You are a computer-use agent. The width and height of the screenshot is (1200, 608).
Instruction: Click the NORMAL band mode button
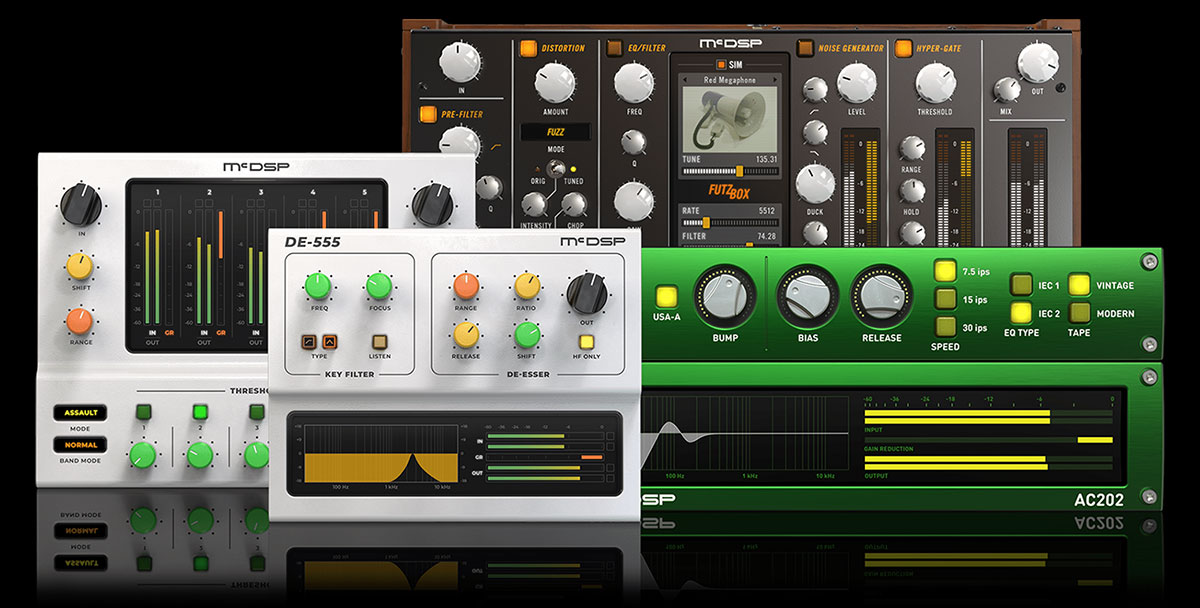coord(79,445)
